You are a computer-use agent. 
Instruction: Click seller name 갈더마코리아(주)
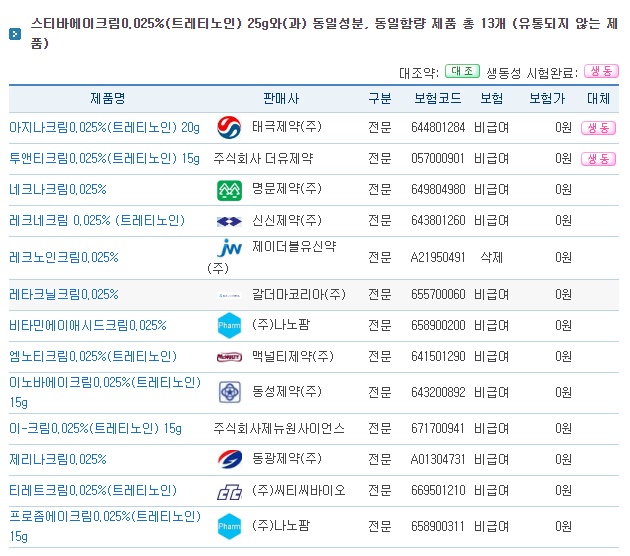pos(299,294)
